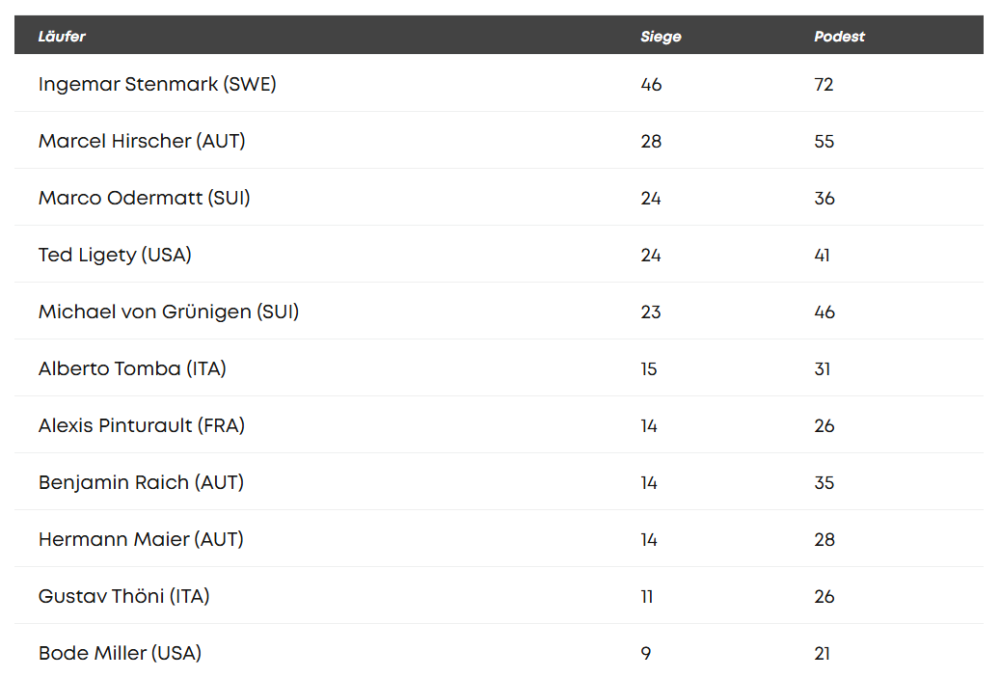Click the Podest column header
1000x678 pixels.
[x=839, y=37]
